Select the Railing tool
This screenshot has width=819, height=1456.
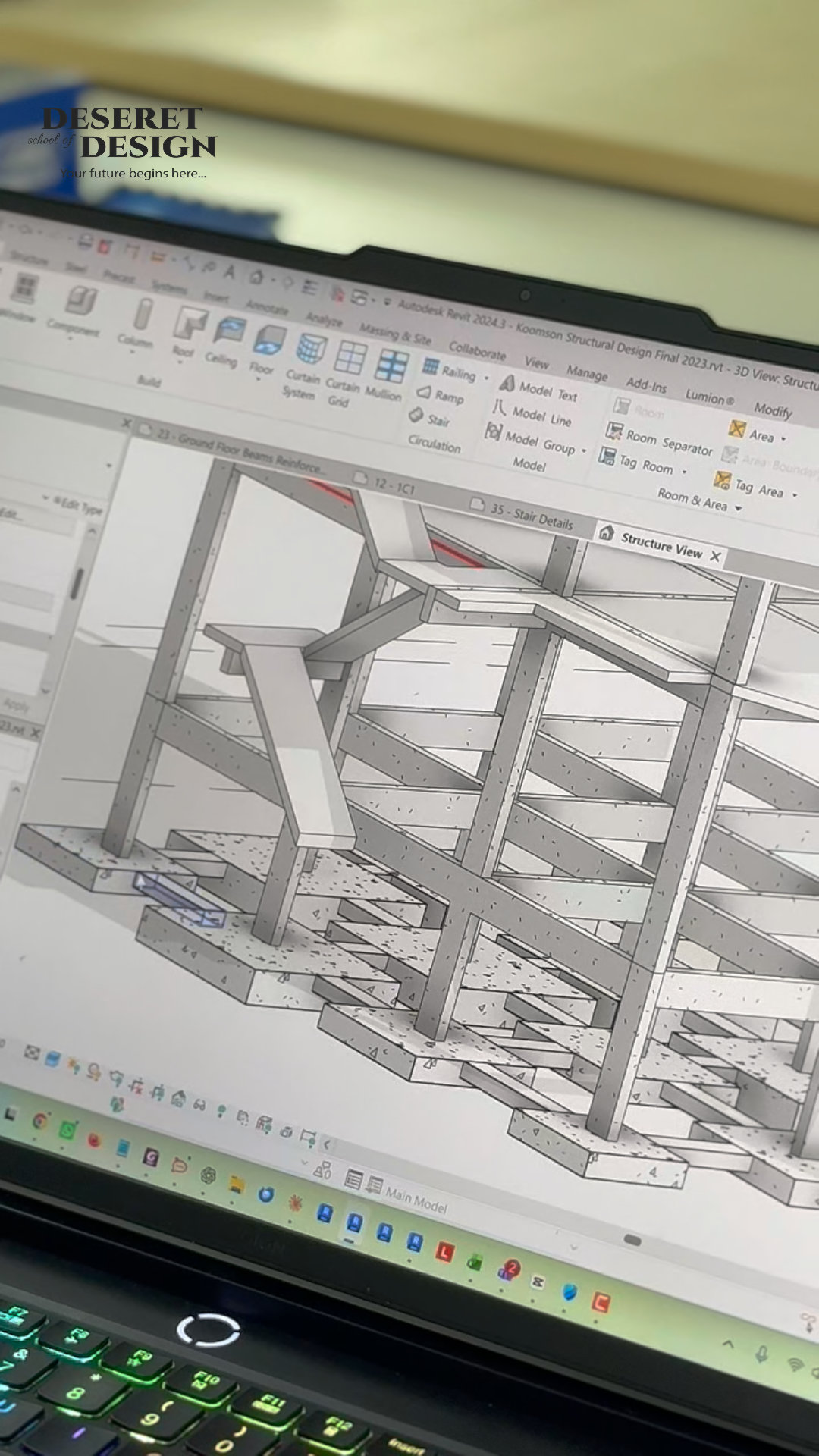click(449, 370)
